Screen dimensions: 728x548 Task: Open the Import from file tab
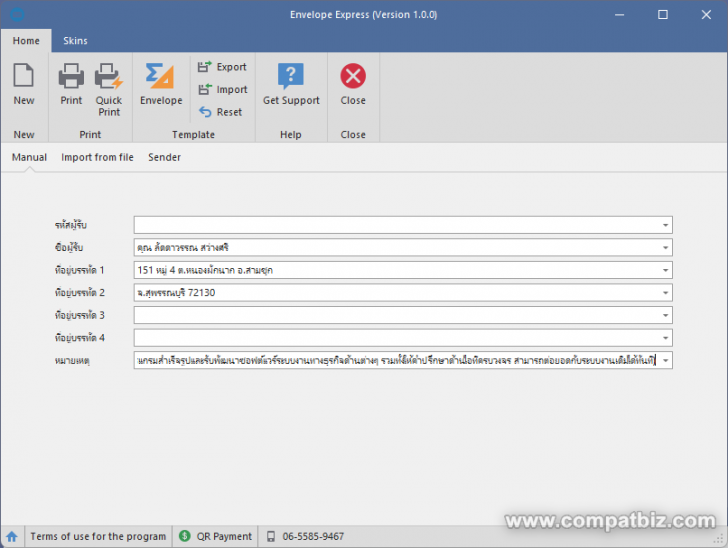(98, 157)
